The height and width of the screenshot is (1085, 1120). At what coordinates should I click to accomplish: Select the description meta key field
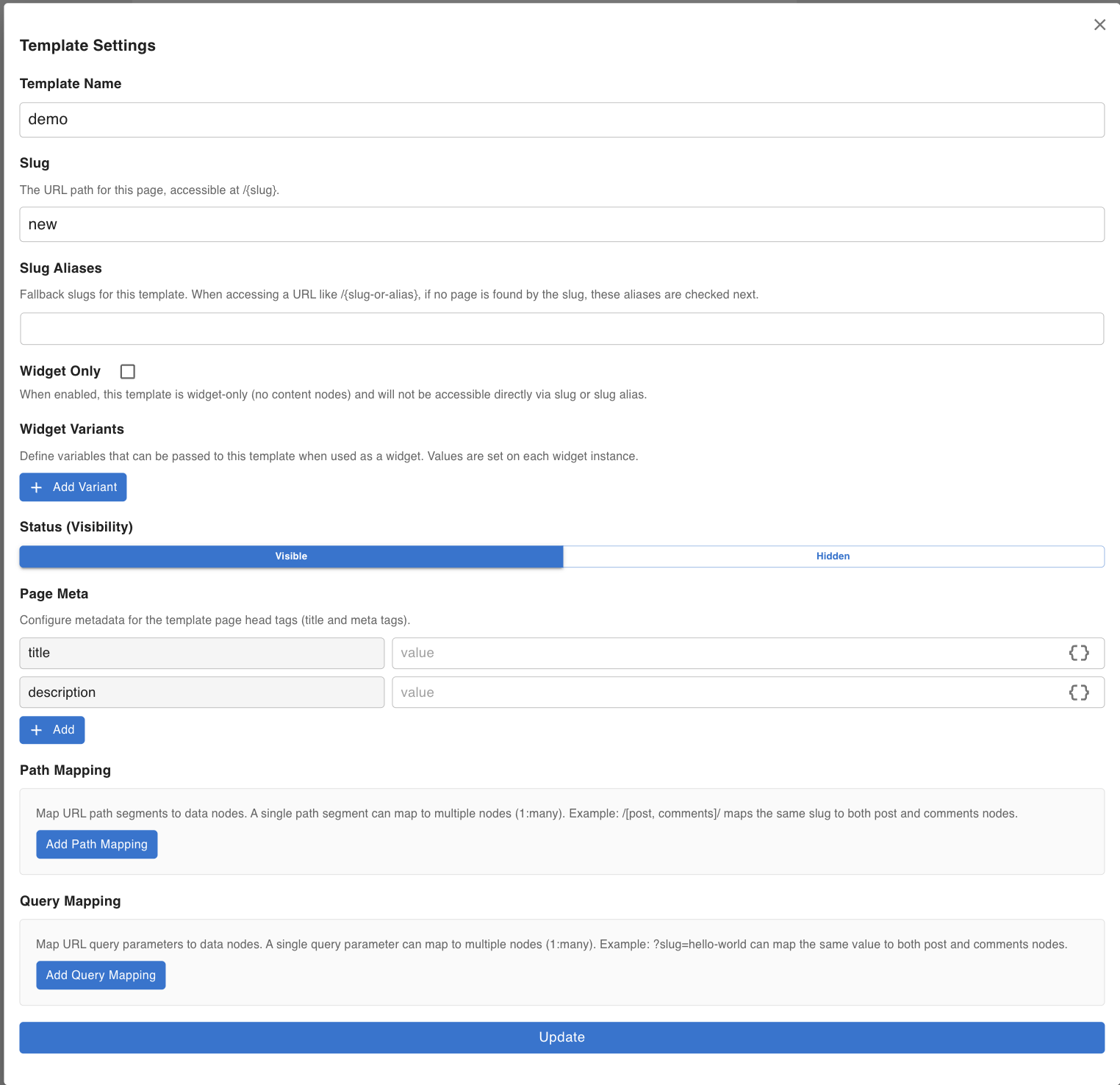(201, 692)
